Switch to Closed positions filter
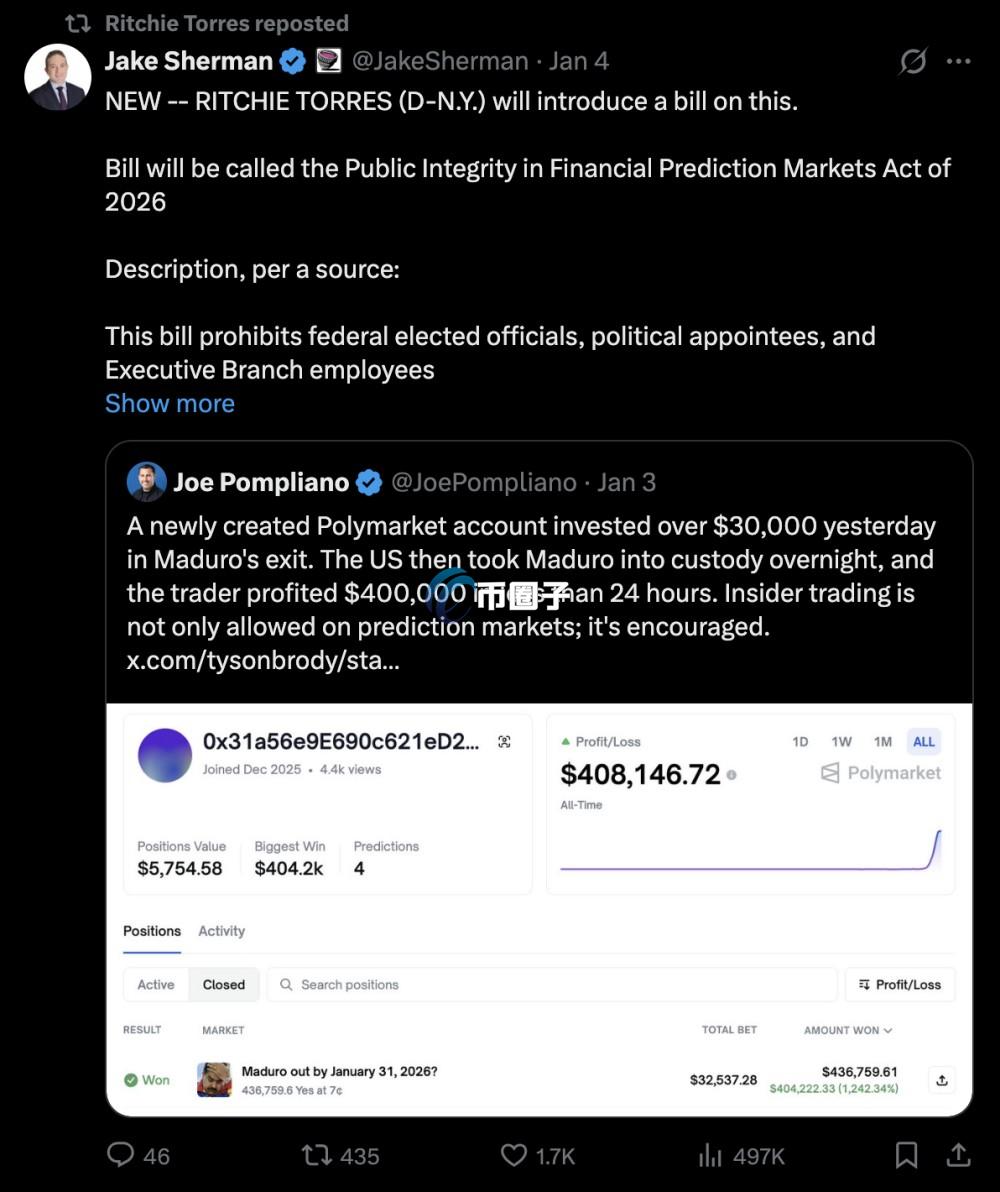The width and height of the screenshot is (1000, 1192). 223,984
